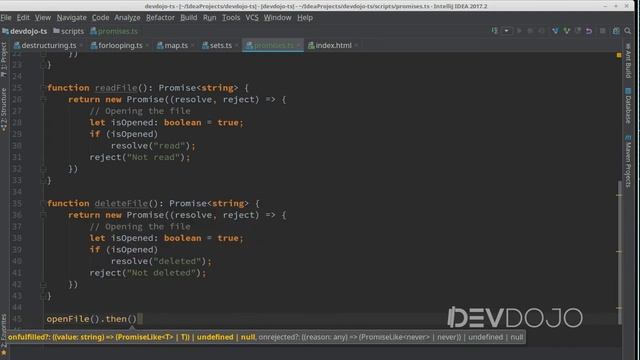Image resolution: width=640 pixels, height=360 pixels.
Task: Close the promises.ts tab
Action: click(298, 45)
